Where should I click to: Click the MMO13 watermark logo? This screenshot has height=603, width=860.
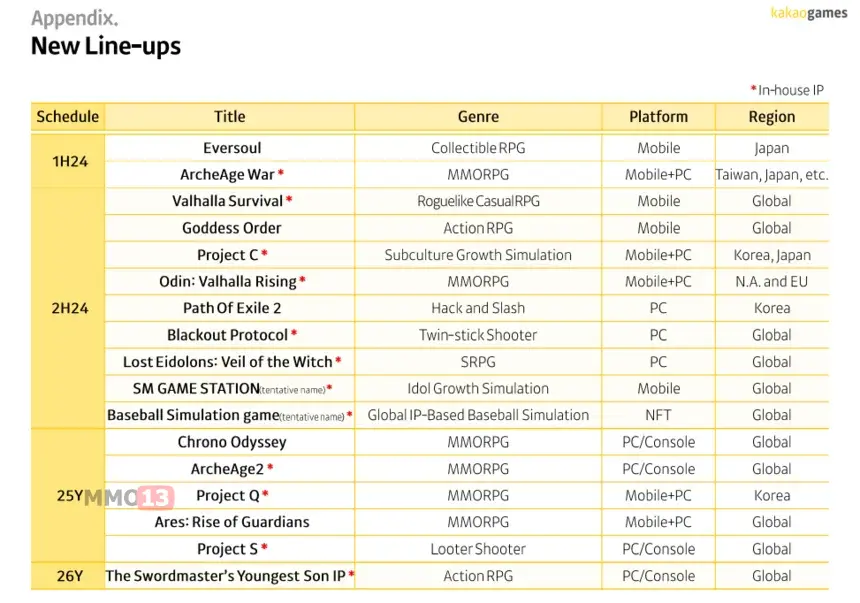click(x=129, y=498)
